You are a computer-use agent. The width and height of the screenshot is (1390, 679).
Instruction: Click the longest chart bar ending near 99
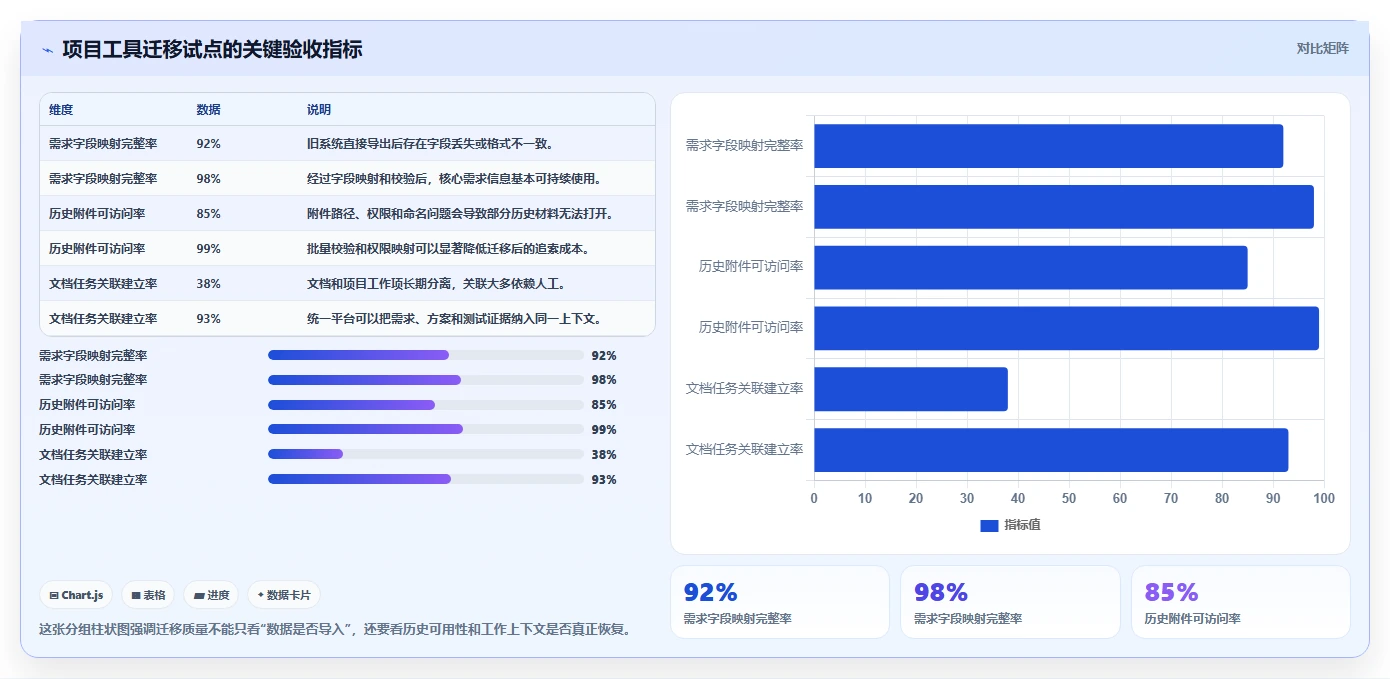1066,328
